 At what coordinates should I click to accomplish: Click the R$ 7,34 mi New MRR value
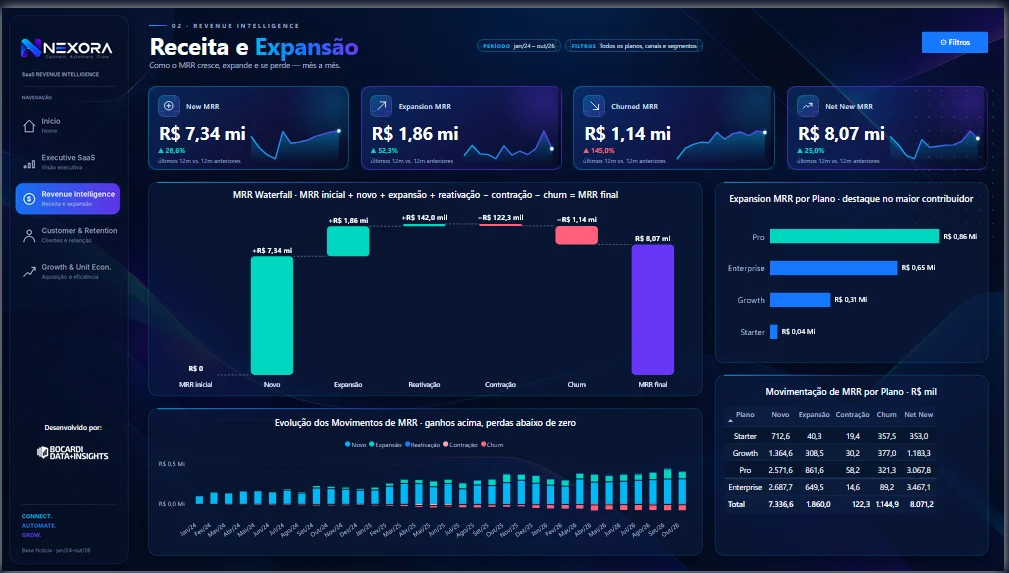pyautogui.click(x=202, y=134)
